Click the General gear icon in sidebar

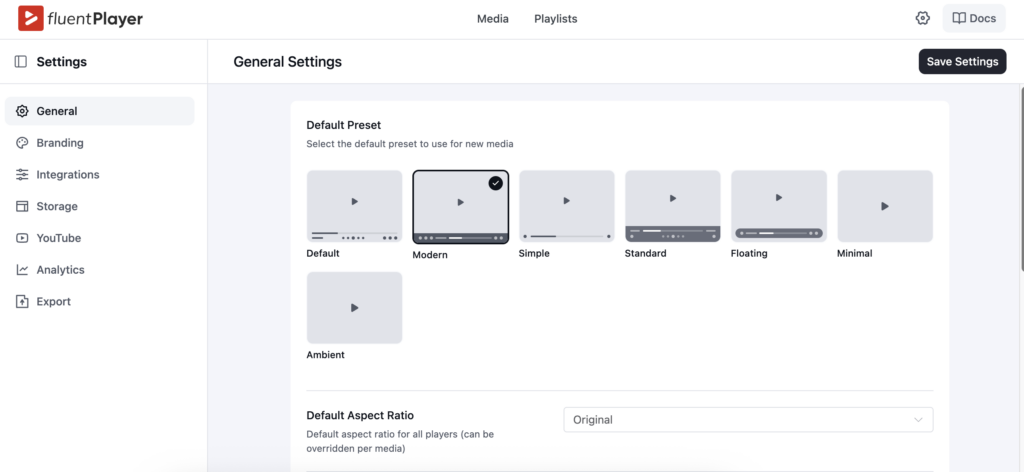[22, 111]
